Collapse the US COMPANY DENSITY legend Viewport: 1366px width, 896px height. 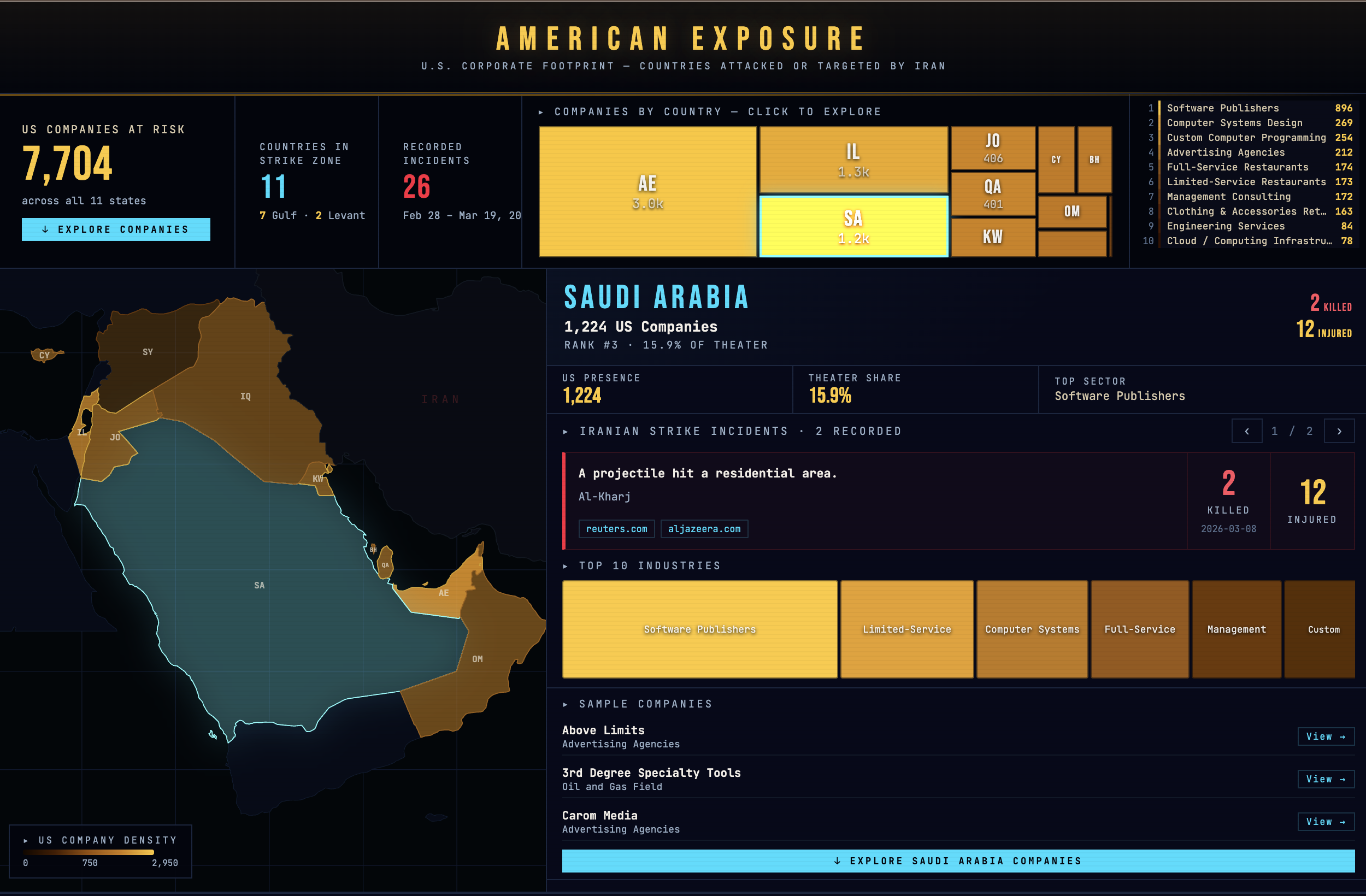[27, 840]
